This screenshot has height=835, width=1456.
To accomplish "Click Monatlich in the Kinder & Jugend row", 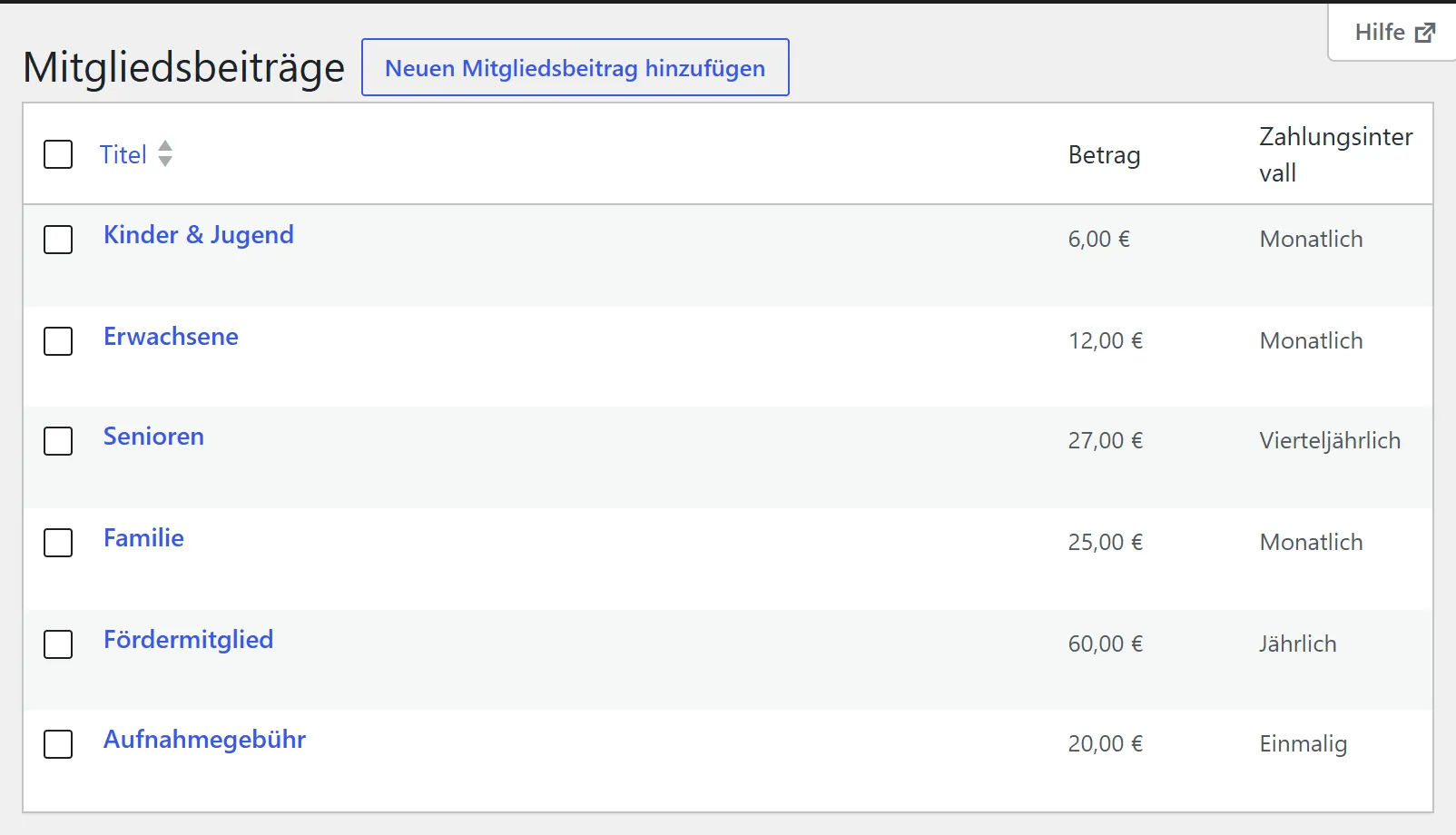I will (x=1311, y=240).
